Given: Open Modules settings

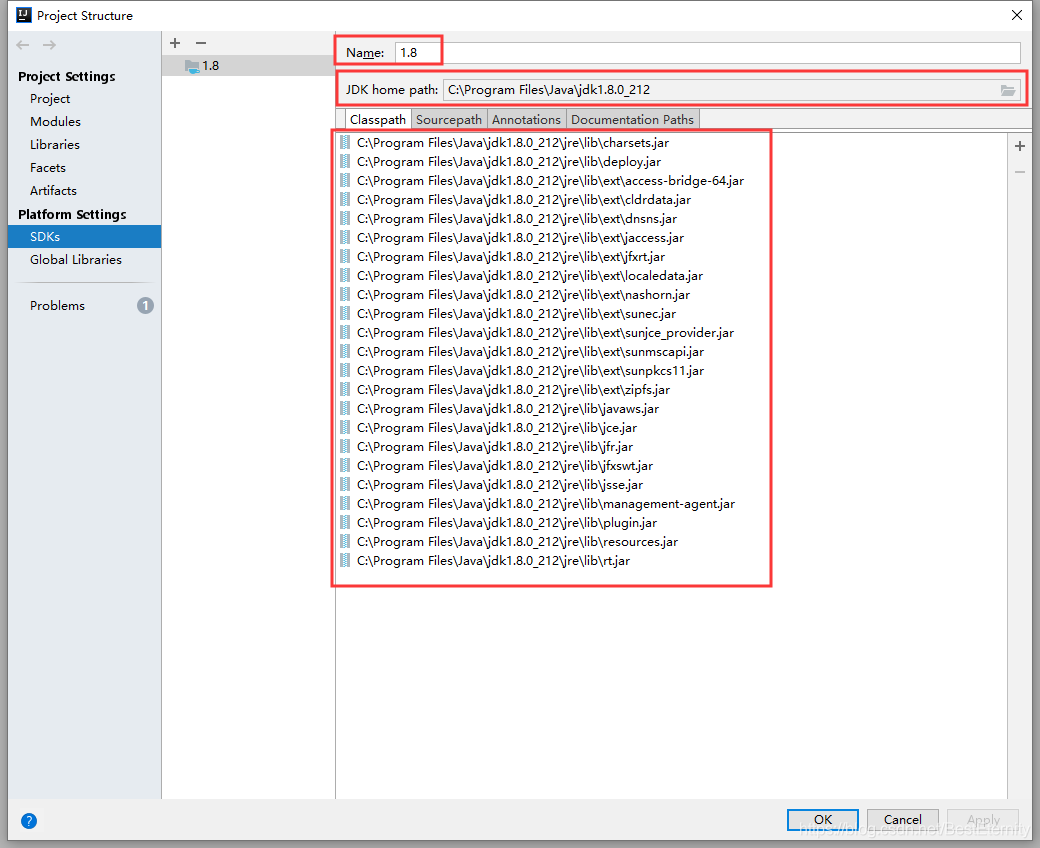Looking at the screenshot, I should [x=55, y=122].
